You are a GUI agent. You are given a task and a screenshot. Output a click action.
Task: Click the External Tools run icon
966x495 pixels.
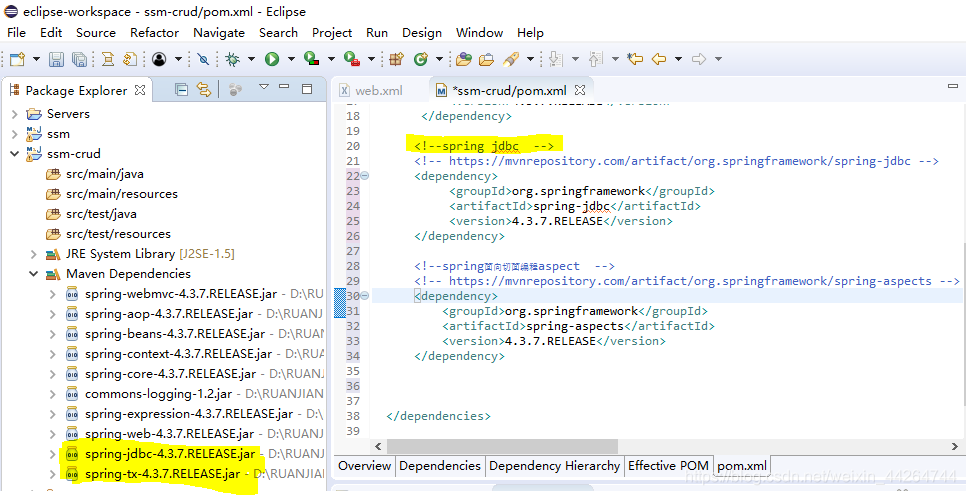tap(352, 59)
